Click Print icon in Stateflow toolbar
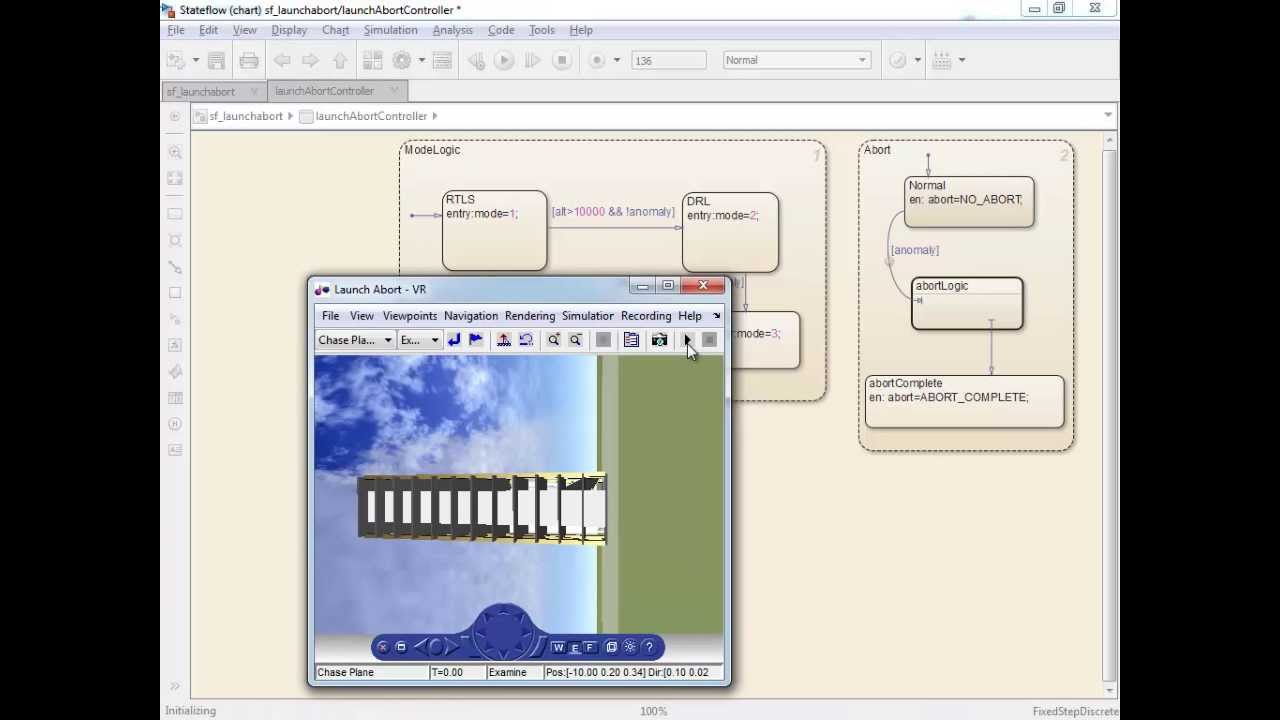The width and height of the screenshot is (1280, 720). tap(249, 60)
